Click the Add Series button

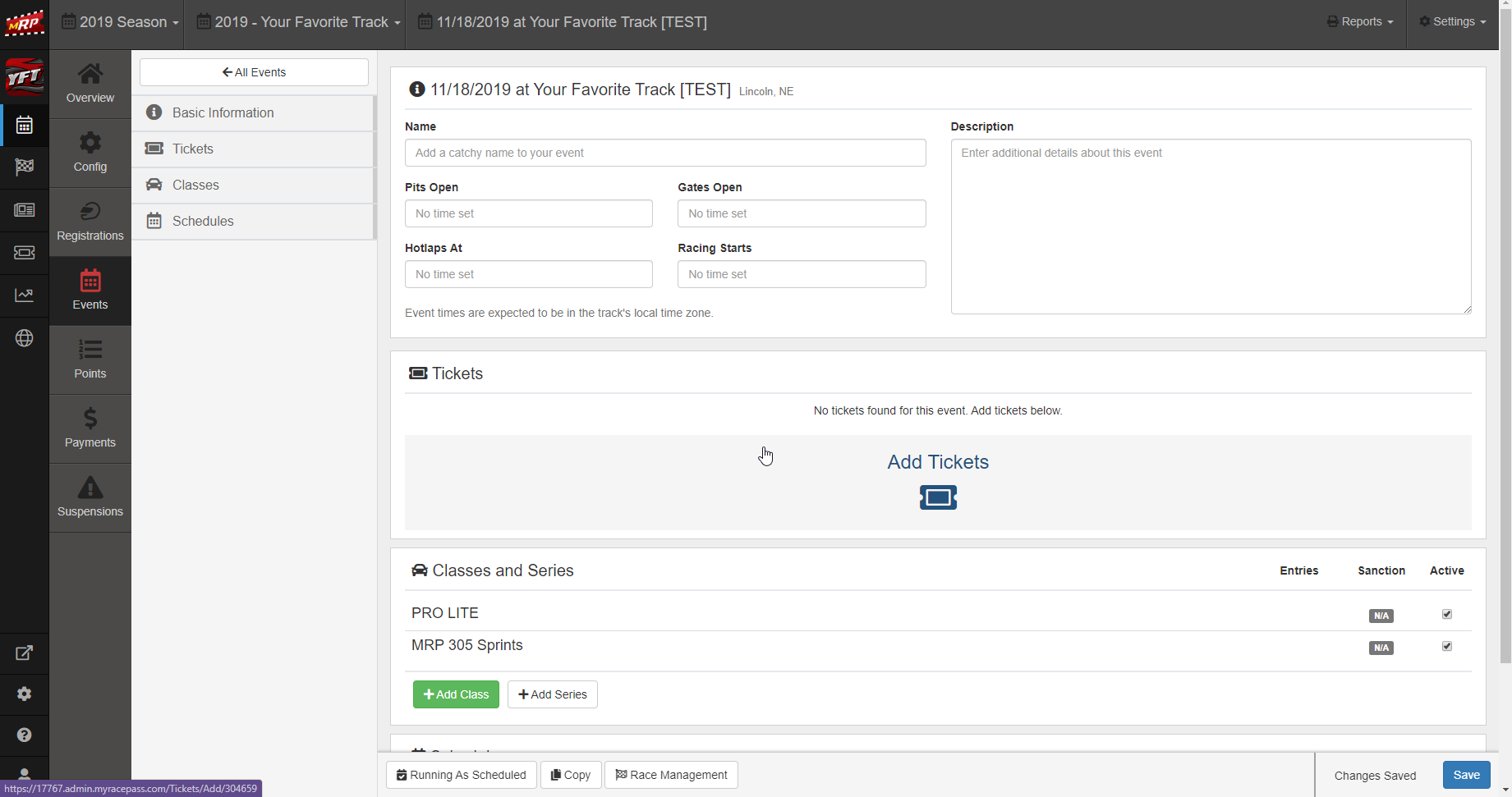pos(553,694)
